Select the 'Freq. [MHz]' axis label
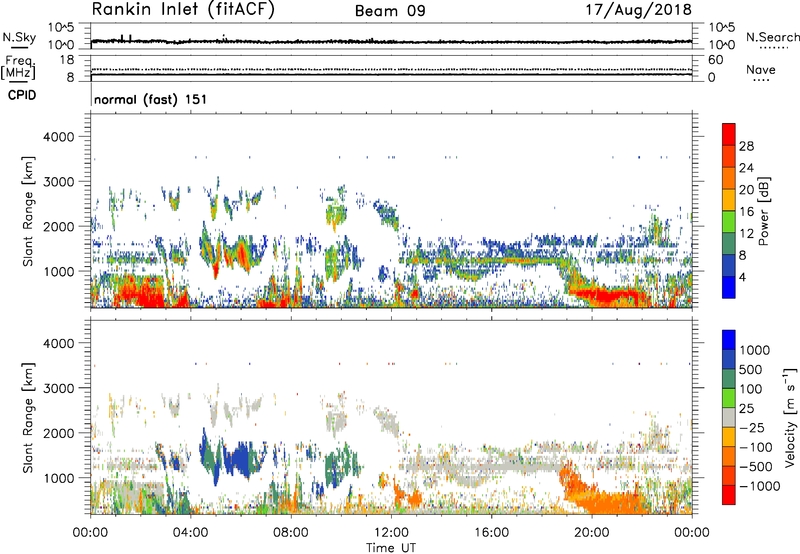 tap(18, 67)
